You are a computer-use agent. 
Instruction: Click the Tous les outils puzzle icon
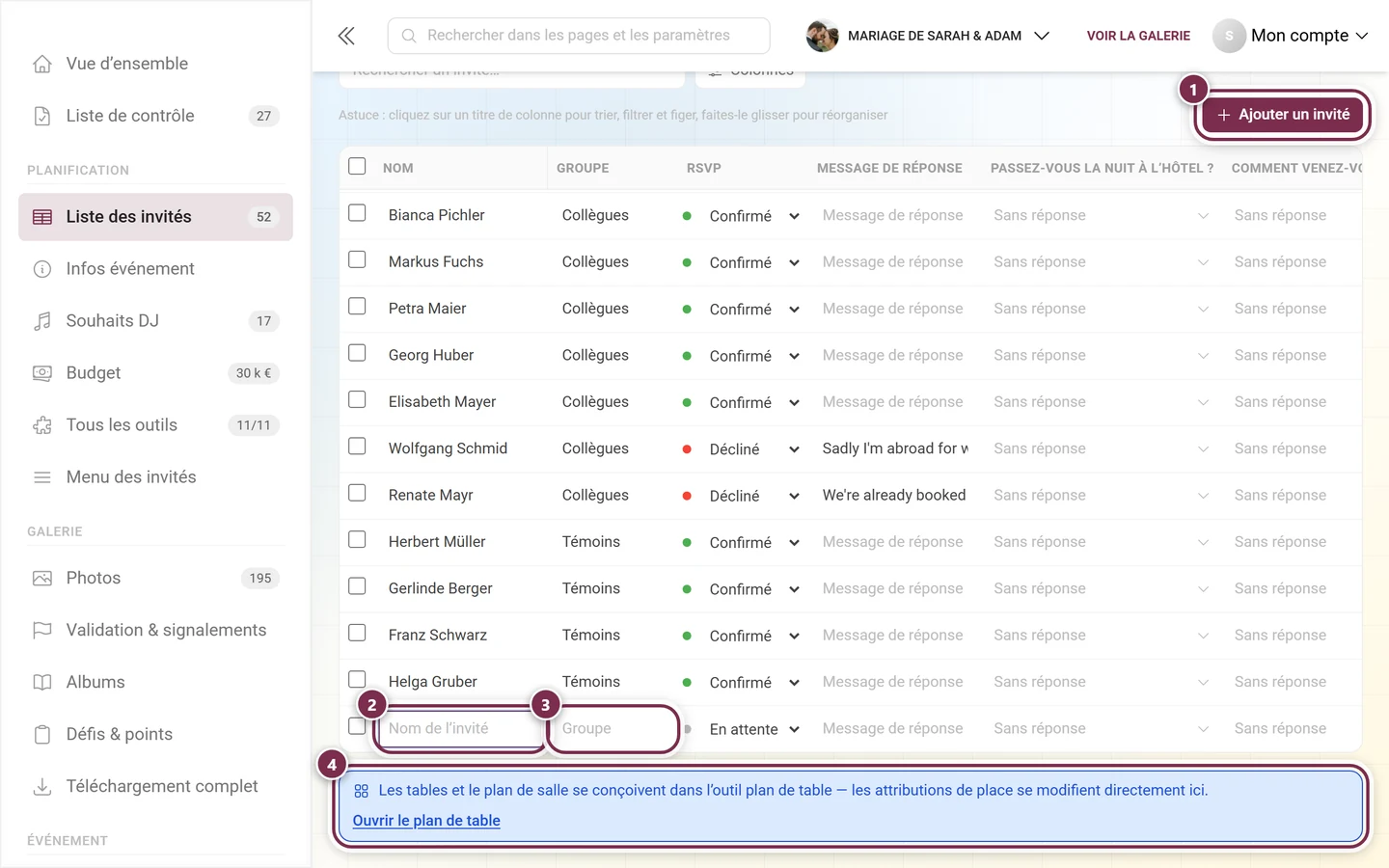[42, 425]
